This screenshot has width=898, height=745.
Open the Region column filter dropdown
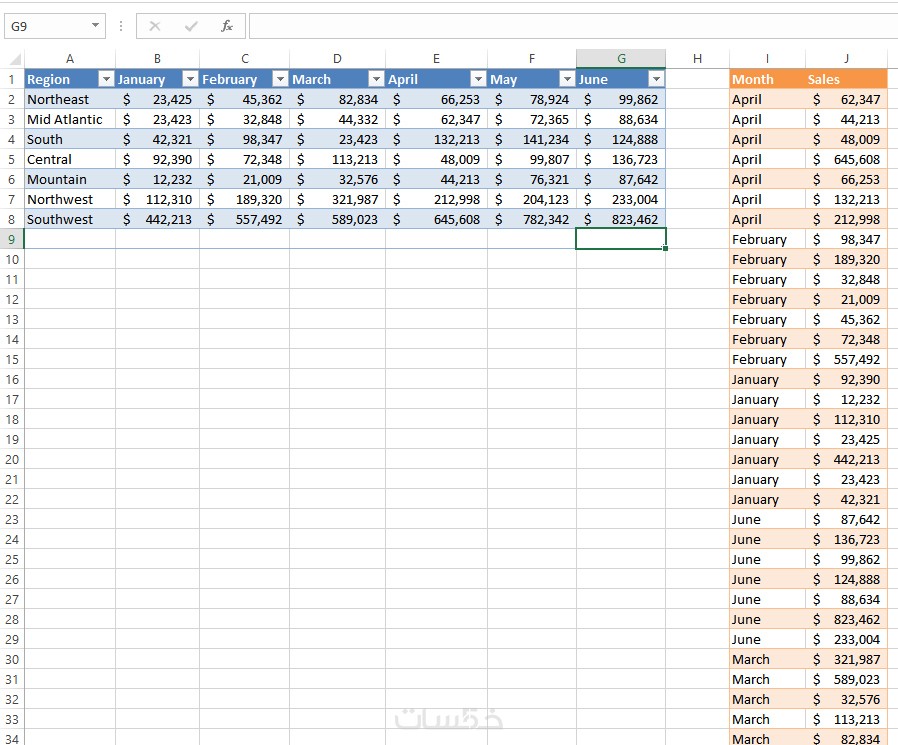106,79
